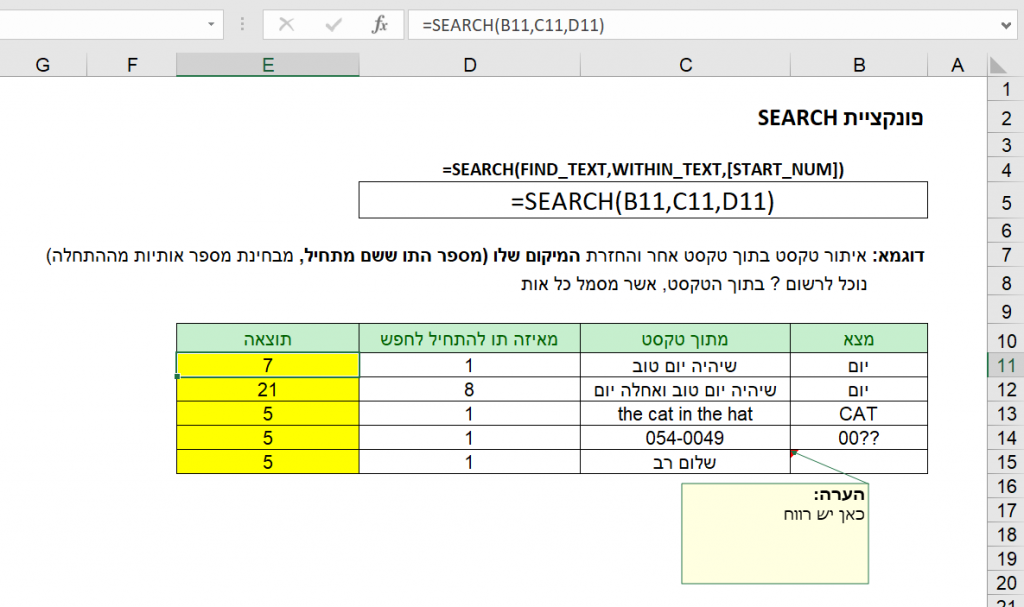The height and width of the screenshot is (607, 1024).
Task: Click the fill handle of cell E11
Action: (178, 376)
